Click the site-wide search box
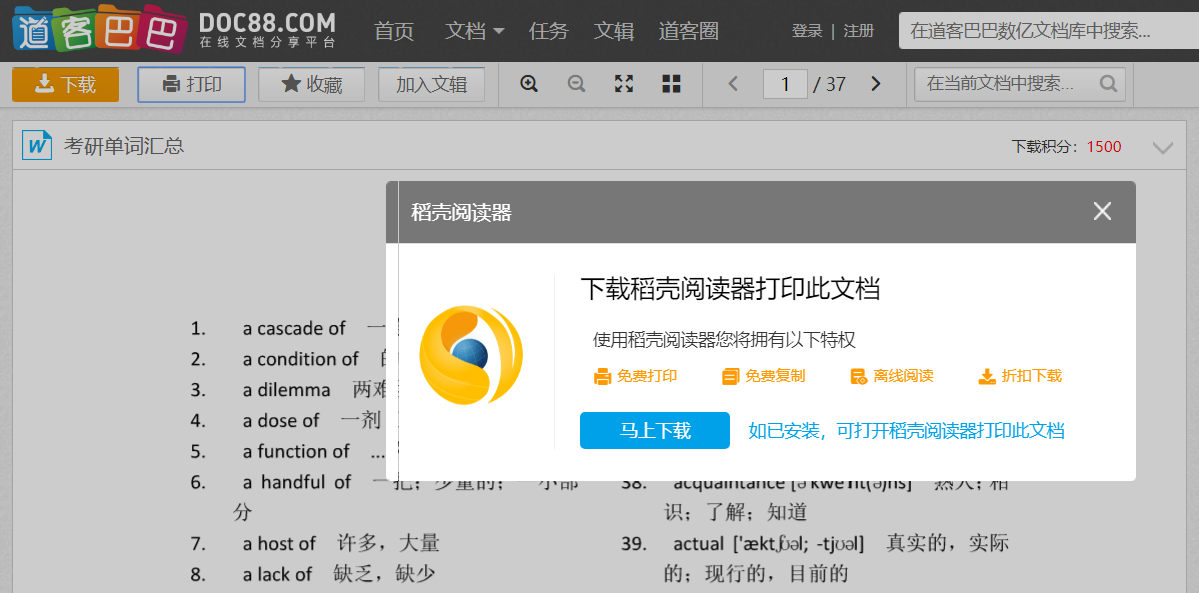 pos(1049,31)
